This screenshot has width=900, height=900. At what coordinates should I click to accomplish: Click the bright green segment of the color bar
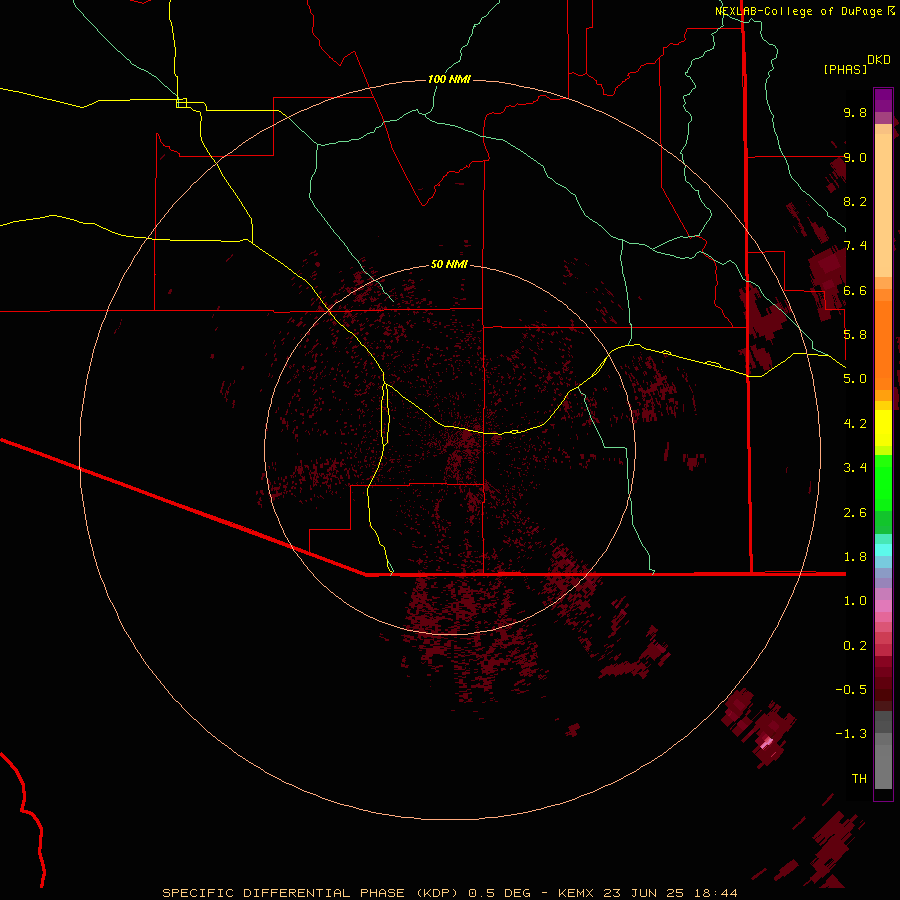(x=883, y=482)
